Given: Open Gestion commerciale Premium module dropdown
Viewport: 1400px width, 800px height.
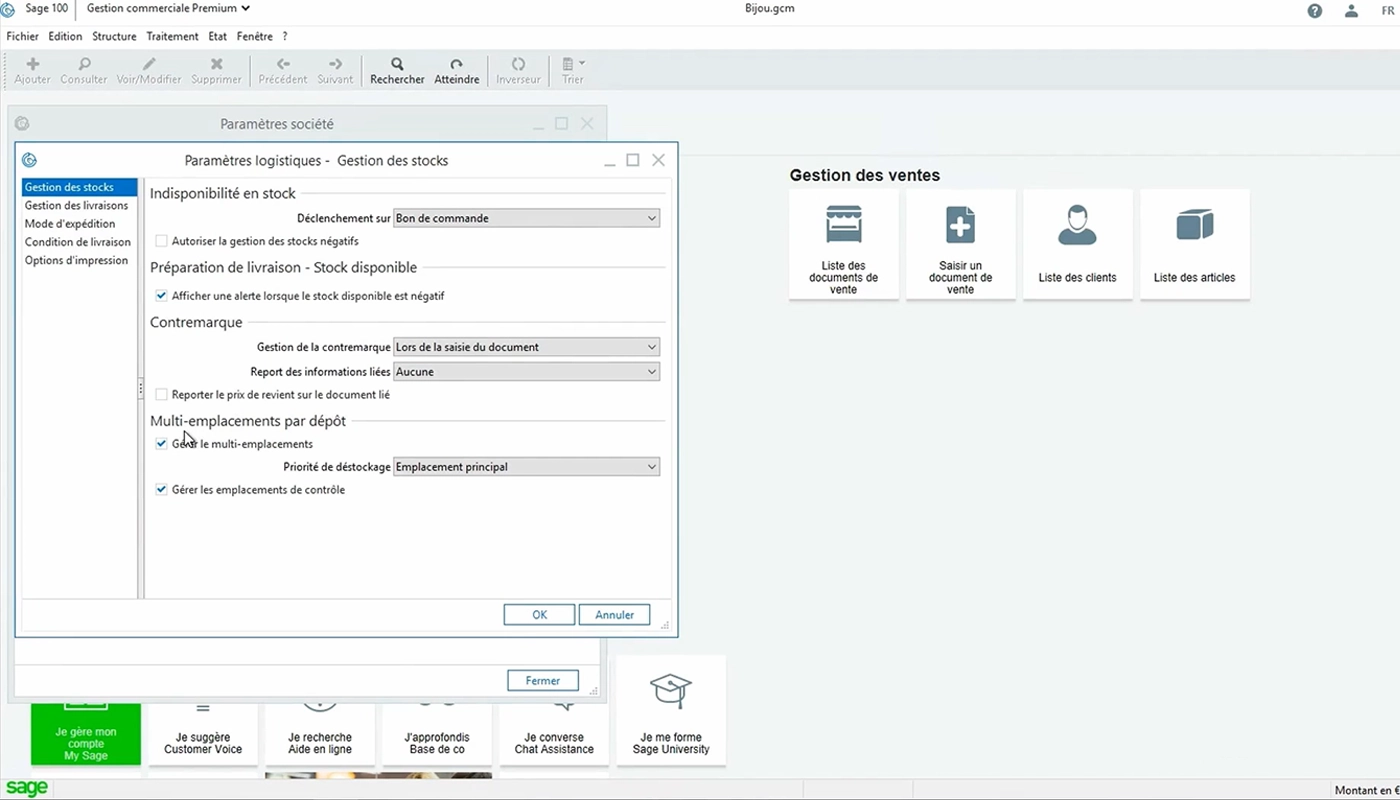Looking at the screenshot, I should pyautogui.click(x=168, y=8).
